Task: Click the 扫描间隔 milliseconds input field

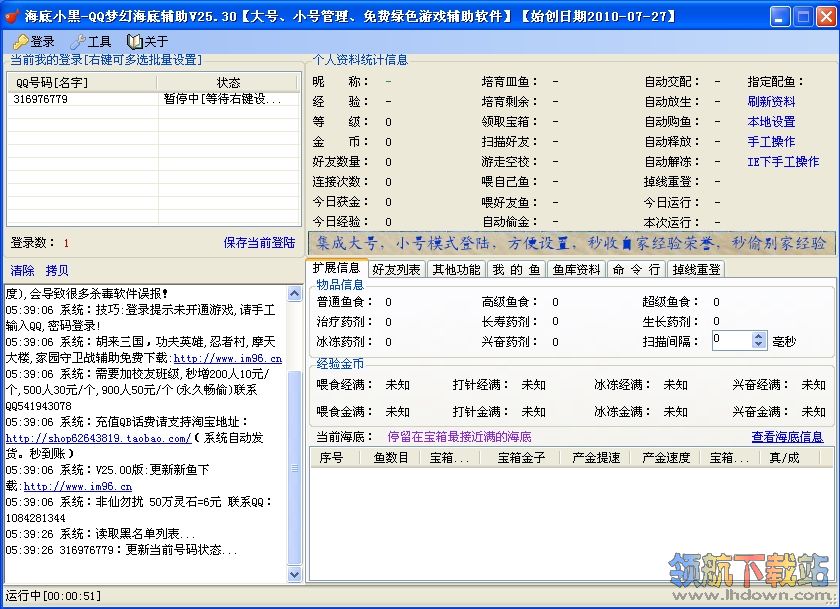Action: point(731,341)
